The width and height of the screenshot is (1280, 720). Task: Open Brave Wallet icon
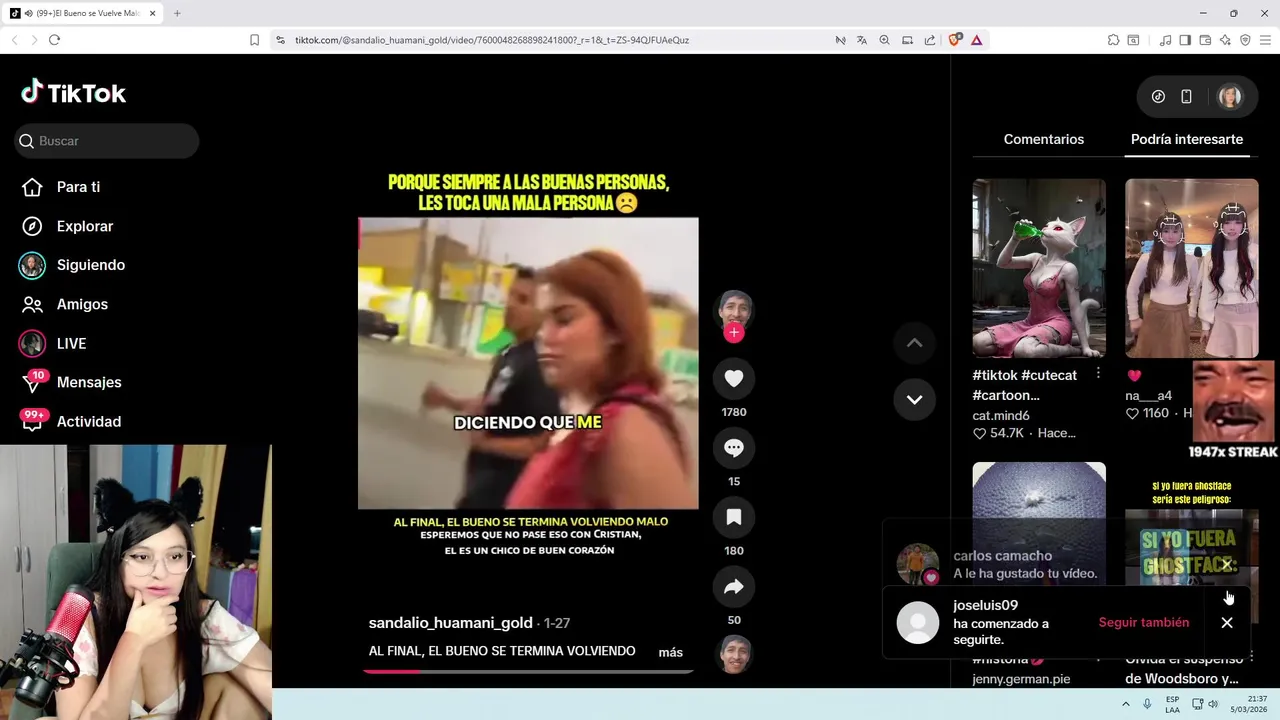point(1205,40)
